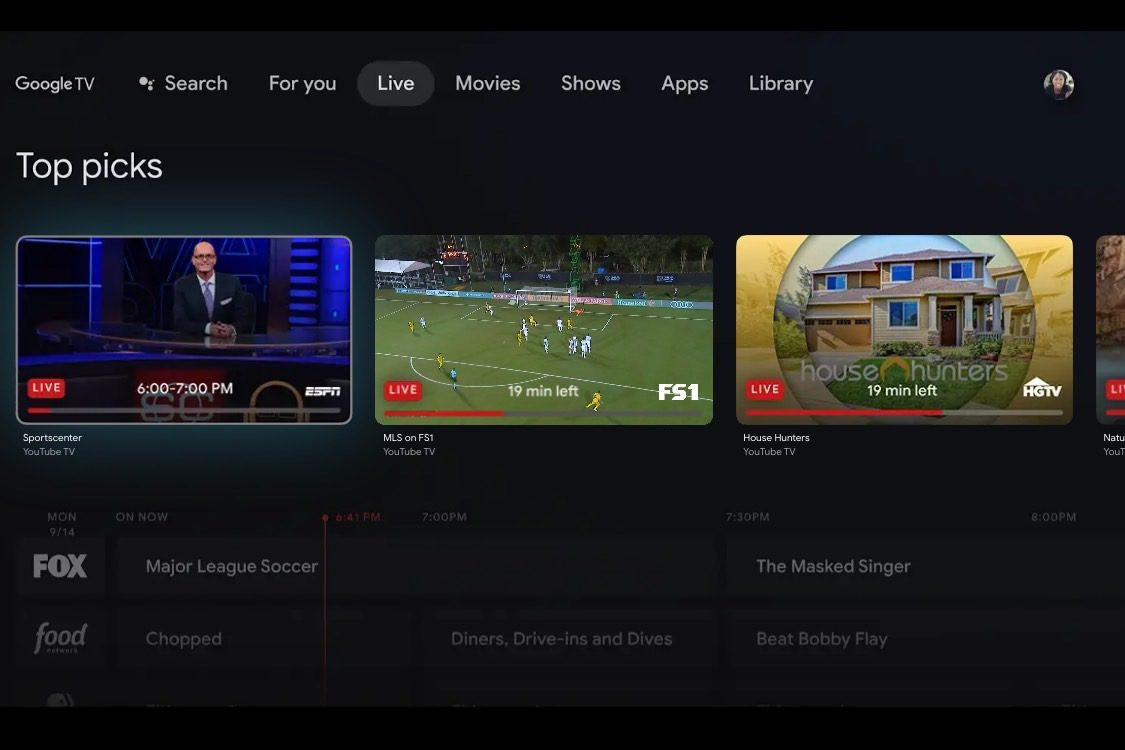Select the Live tab
Image resolution: width=1125 pixels, height=750 pixels.
395,83
